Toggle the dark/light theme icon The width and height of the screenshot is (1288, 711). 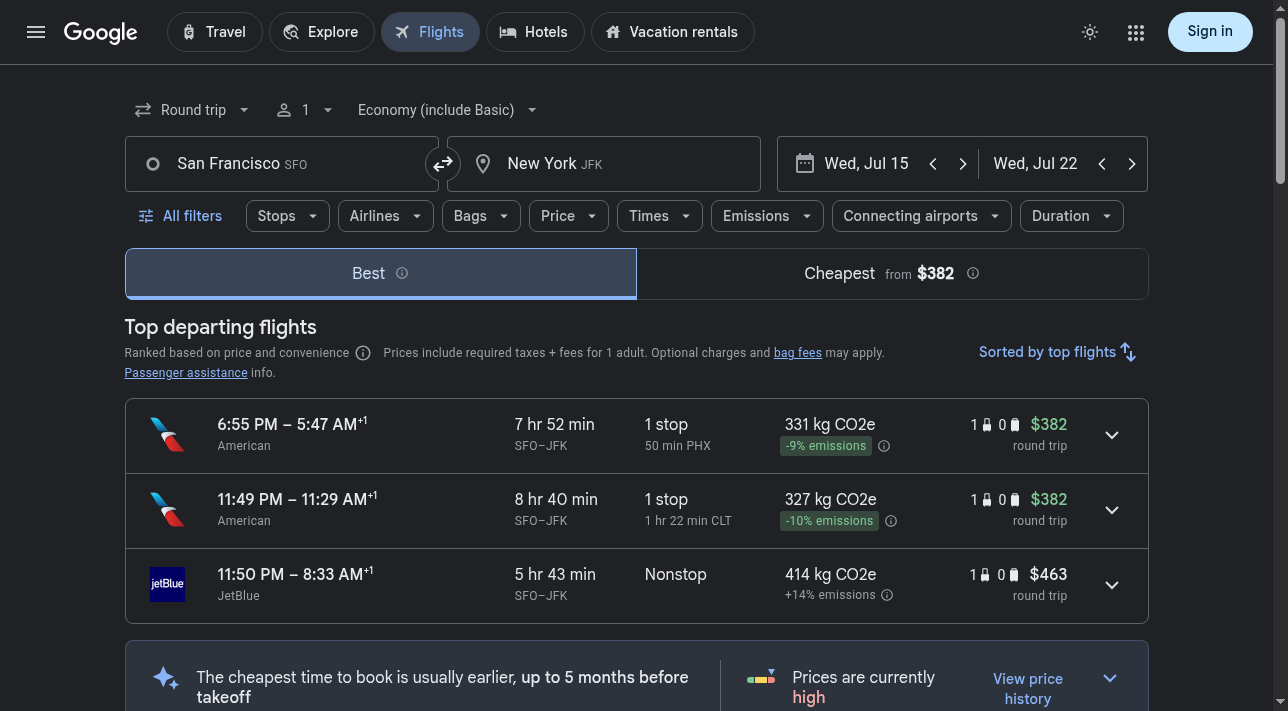click(x=1090, y=32)
